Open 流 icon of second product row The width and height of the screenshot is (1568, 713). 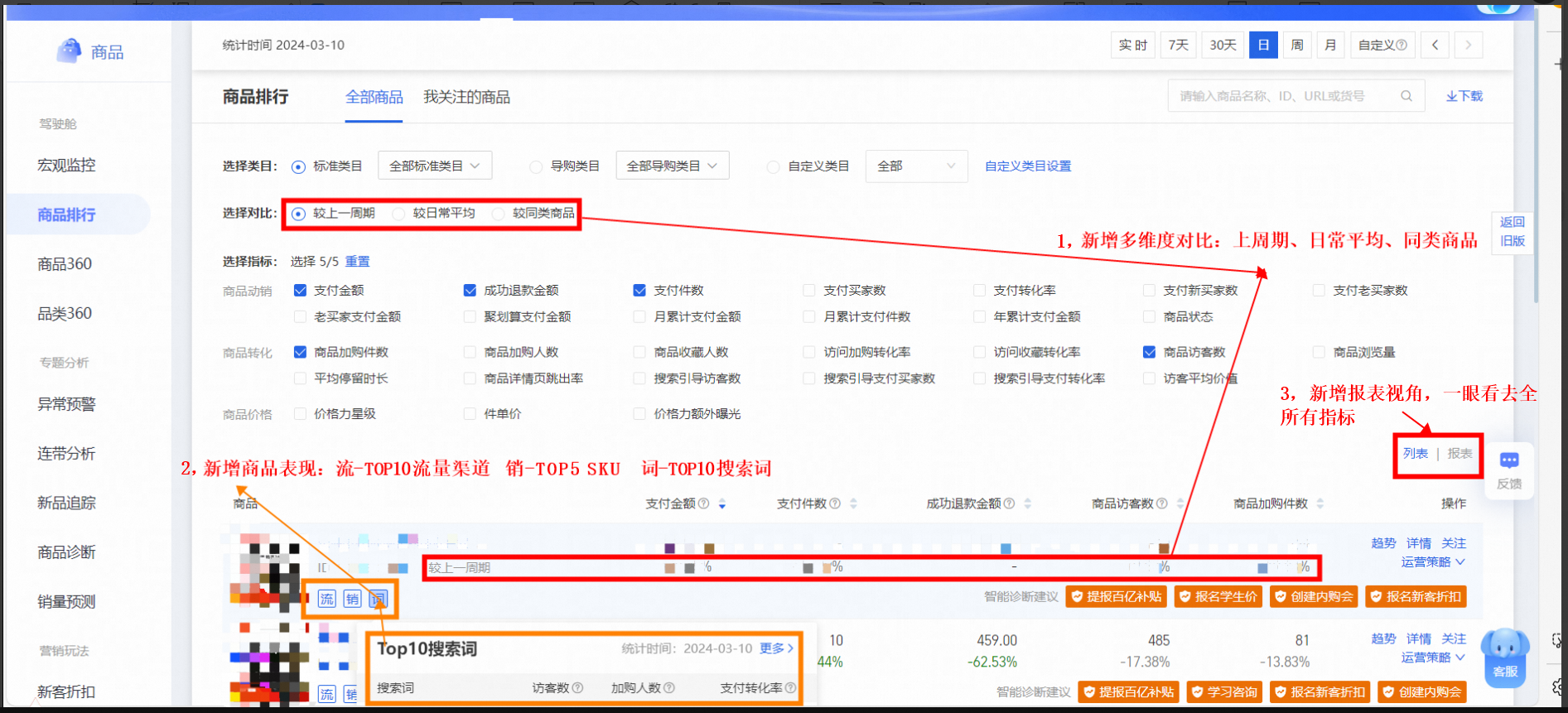click(x=327, y=694)
